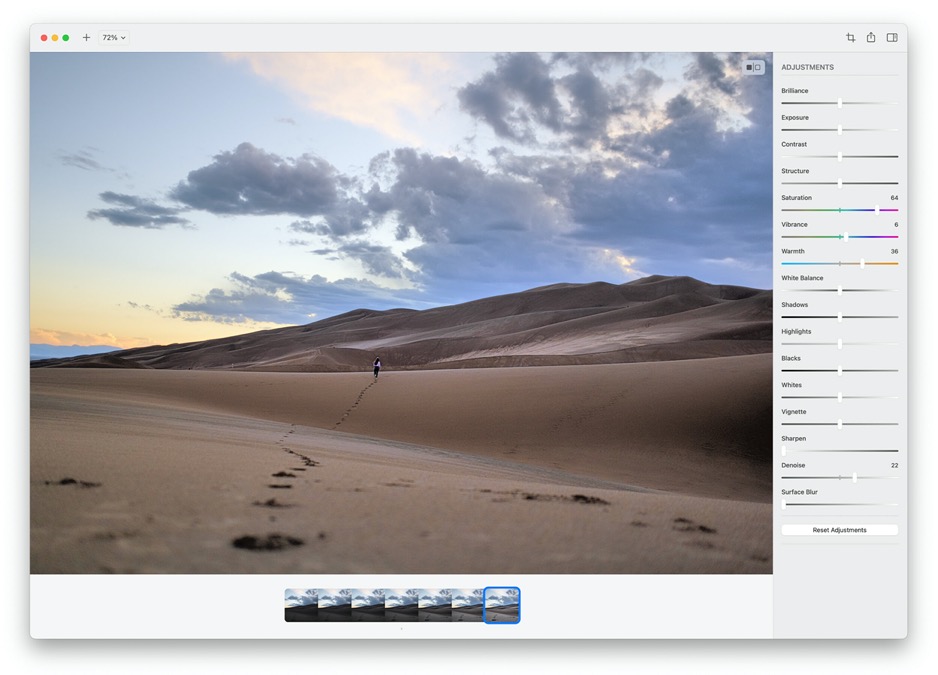938x675 pixels.
Task: Select the first thumbnail in the filmstrip
Action: (301, 605)
